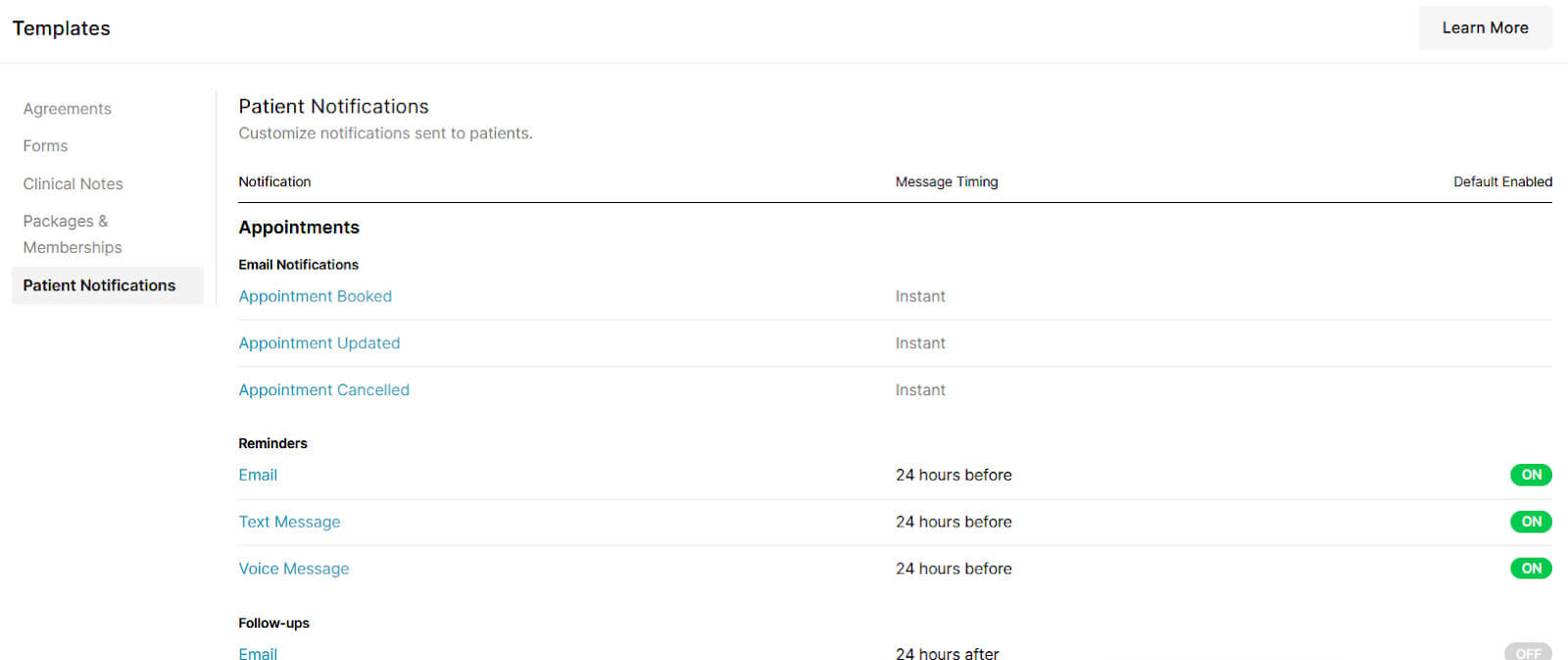Screen dimensions: 1568x660
Task: Click the Learn More button
Action: click(x=1484, y=27)
